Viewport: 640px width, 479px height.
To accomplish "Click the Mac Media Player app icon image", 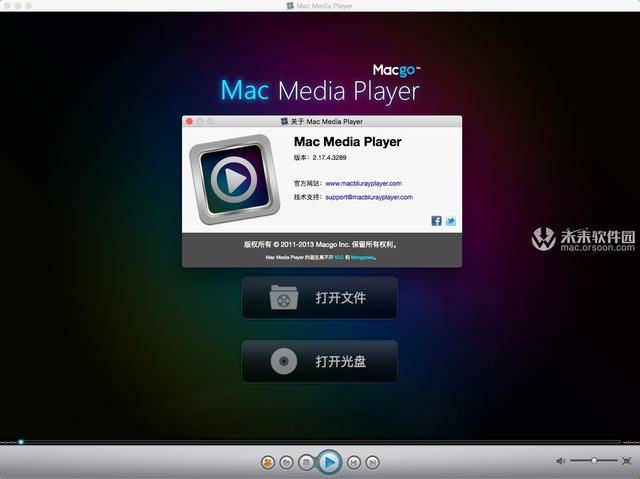I will pos(235,179).
